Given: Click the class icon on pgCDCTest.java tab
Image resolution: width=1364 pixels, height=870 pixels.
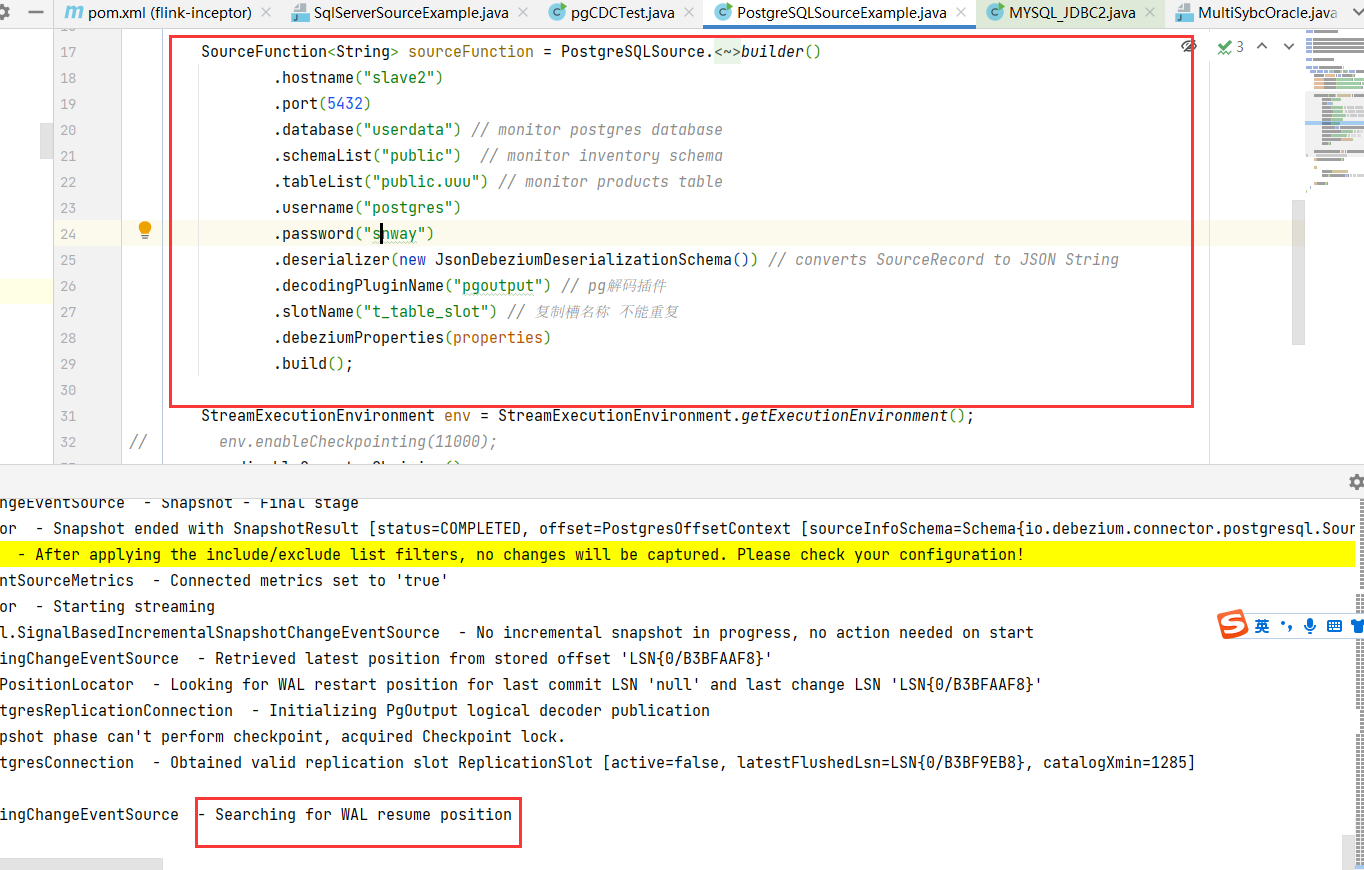Looking at the screenshot, I should 558,13.
